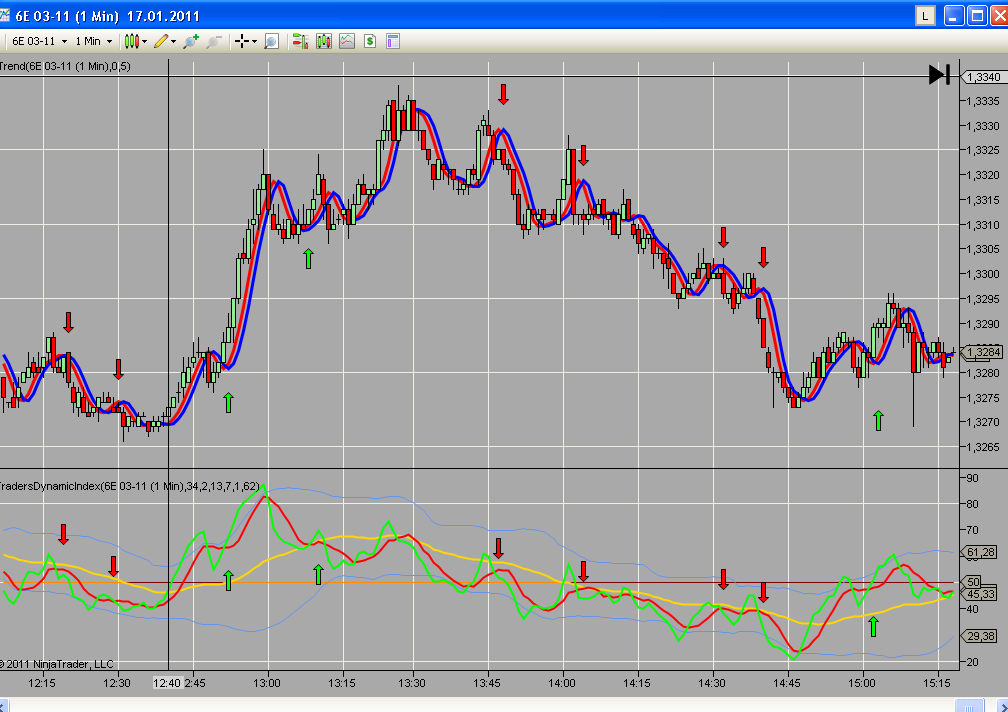Click the zoom frame magnifier icon
The height and width of the screenshot is (712, 1008).
pyautogui.click(x=271, y=42)
